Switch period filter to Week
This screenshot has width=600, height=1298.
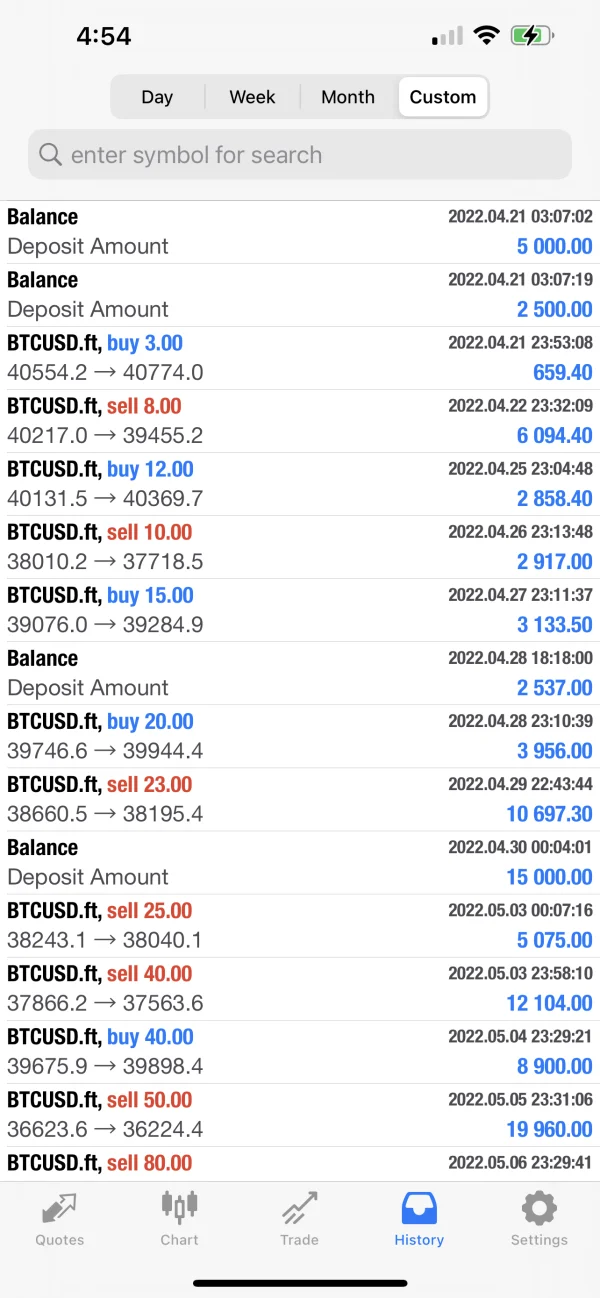252,97
